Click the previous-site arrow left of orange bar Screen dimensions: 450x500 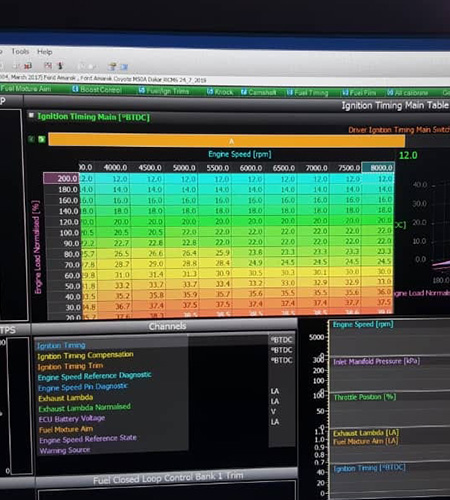point(31,139)
